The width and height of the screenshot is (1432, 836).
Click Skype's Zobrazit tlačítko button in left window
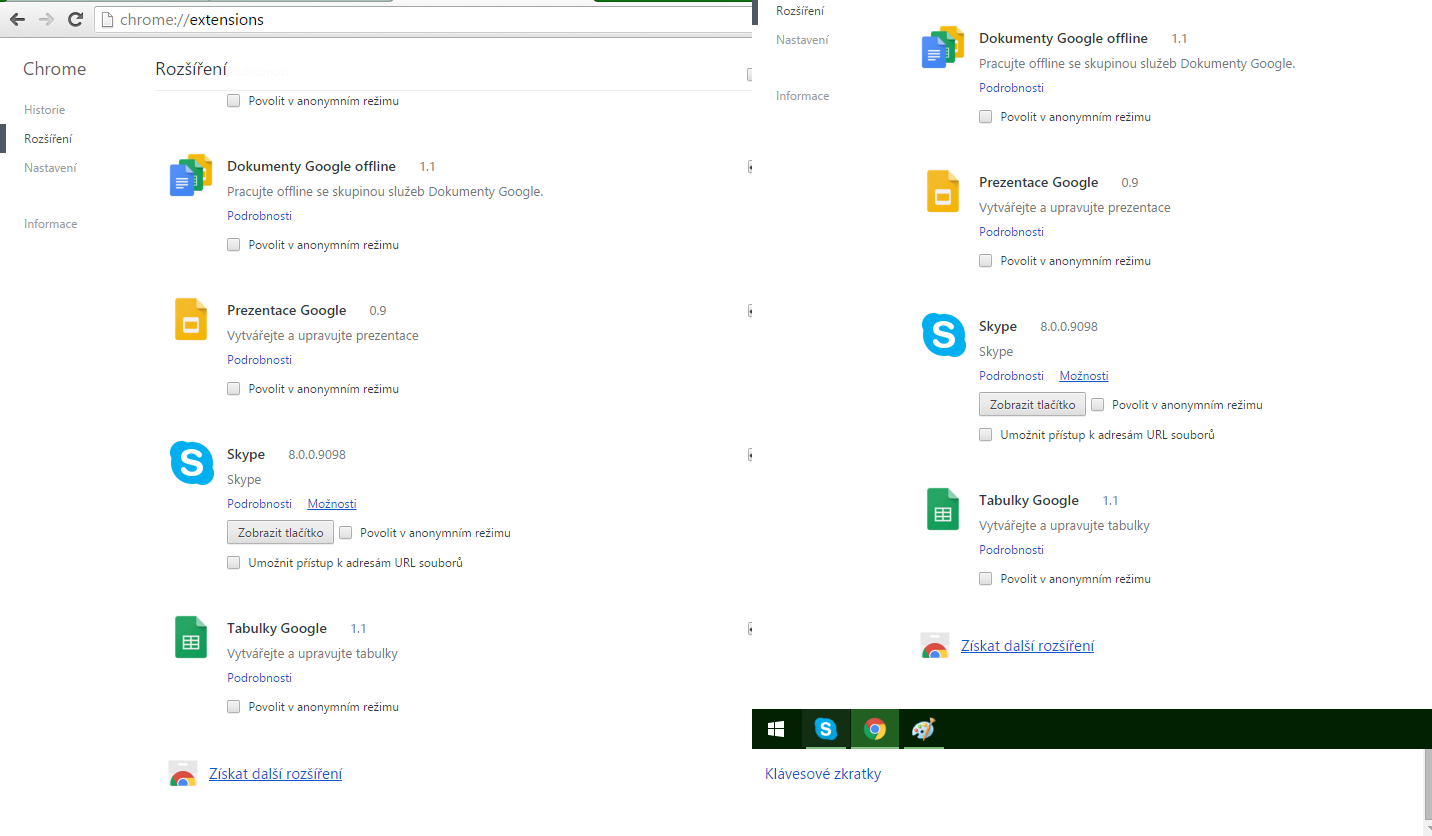280,533
